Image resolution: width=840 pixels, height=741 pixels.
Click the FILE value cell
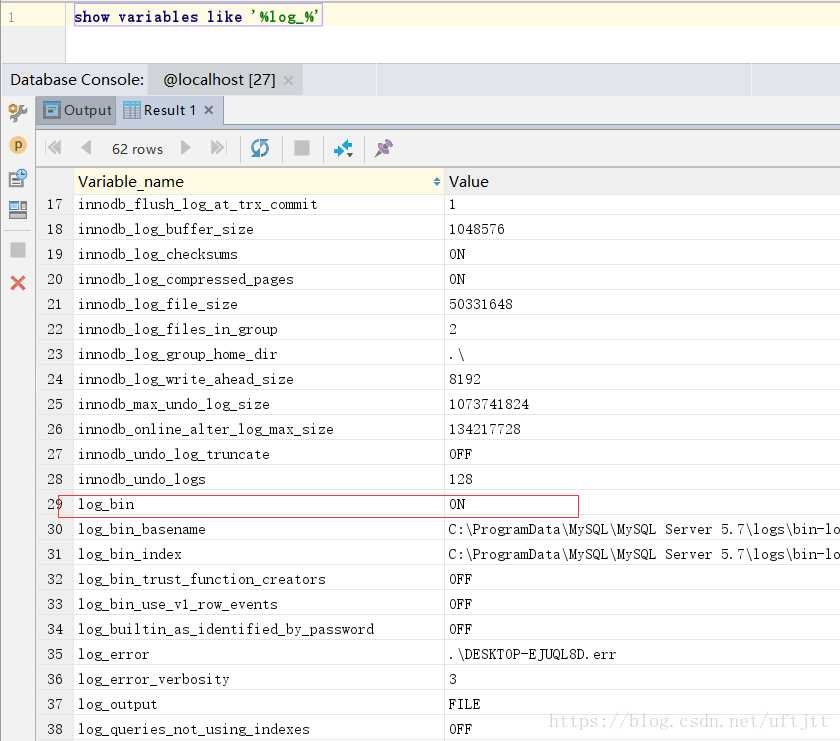pyautogui.click(x=642, y=704)
